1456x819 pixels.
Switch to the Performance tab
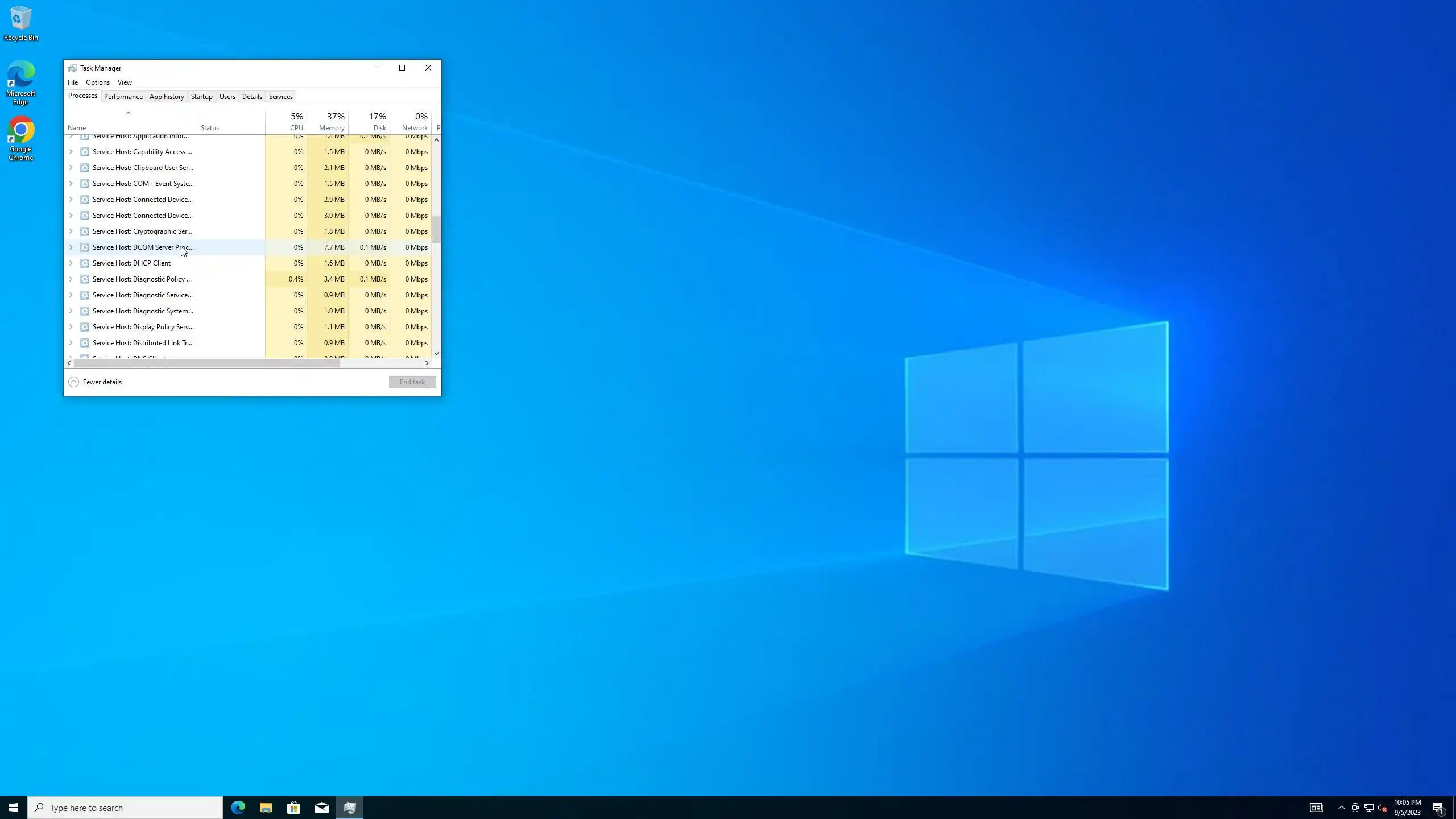click(x=123, y=97)
